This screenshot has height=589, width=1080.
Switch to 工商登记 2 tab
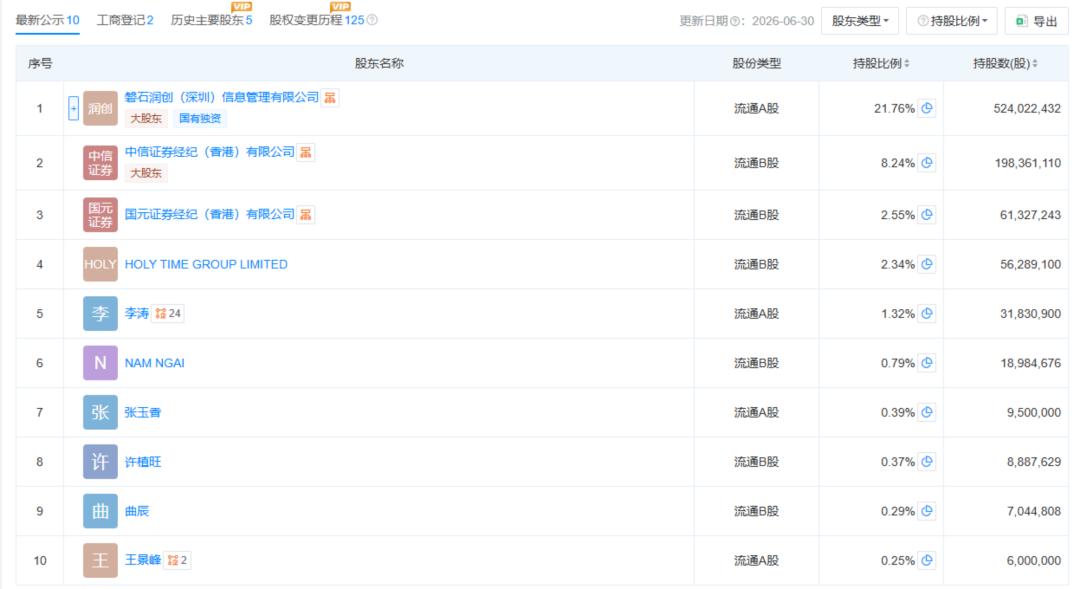(125, 20)
